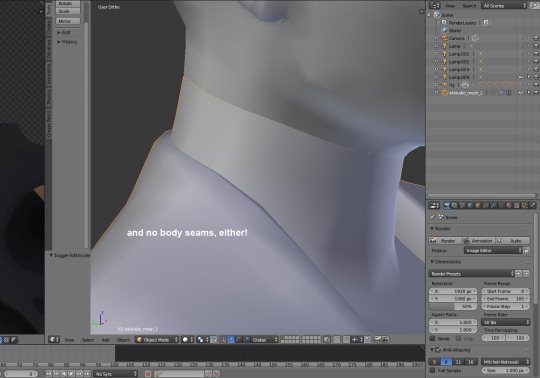This screenshot has width=540, height=378.
Task: Open the Render properties camera tab icon
Action: pyautogui.click(x=447, y=206)
